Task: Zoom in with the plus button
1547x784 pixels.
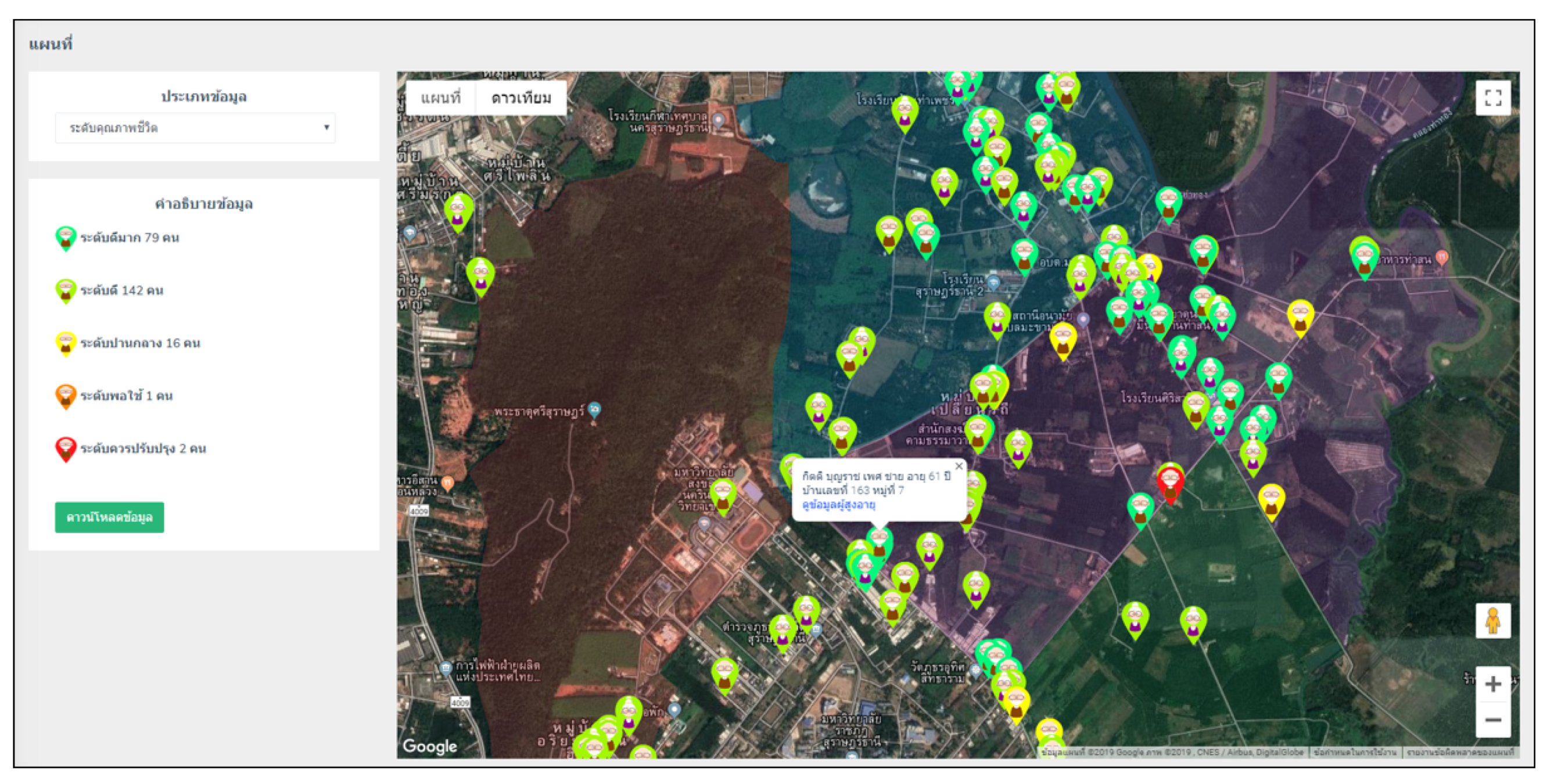Action: [x=1493, y=684]
